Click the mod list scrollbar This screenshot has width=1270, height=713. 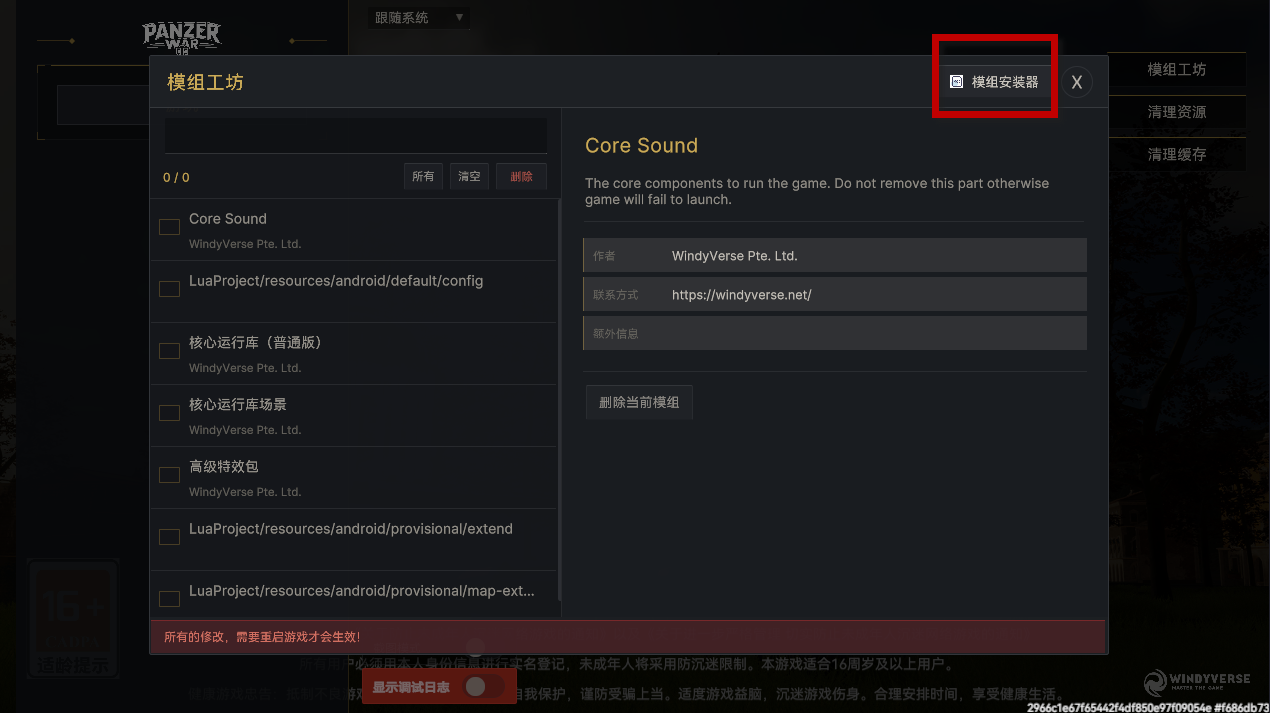tap(558, 400)
